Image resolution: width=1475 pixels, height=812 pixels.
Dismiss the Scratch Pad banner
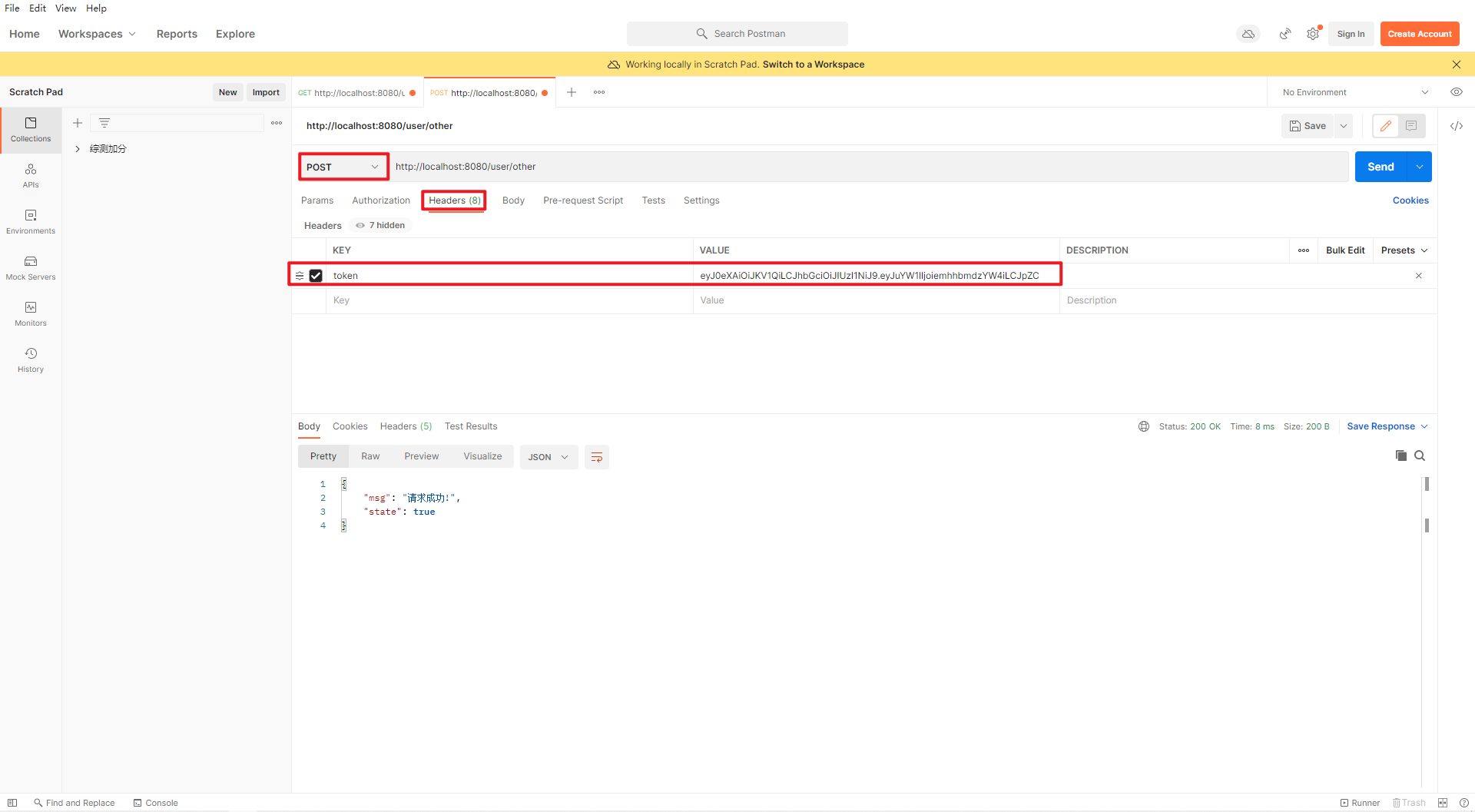coord(1456,65)
